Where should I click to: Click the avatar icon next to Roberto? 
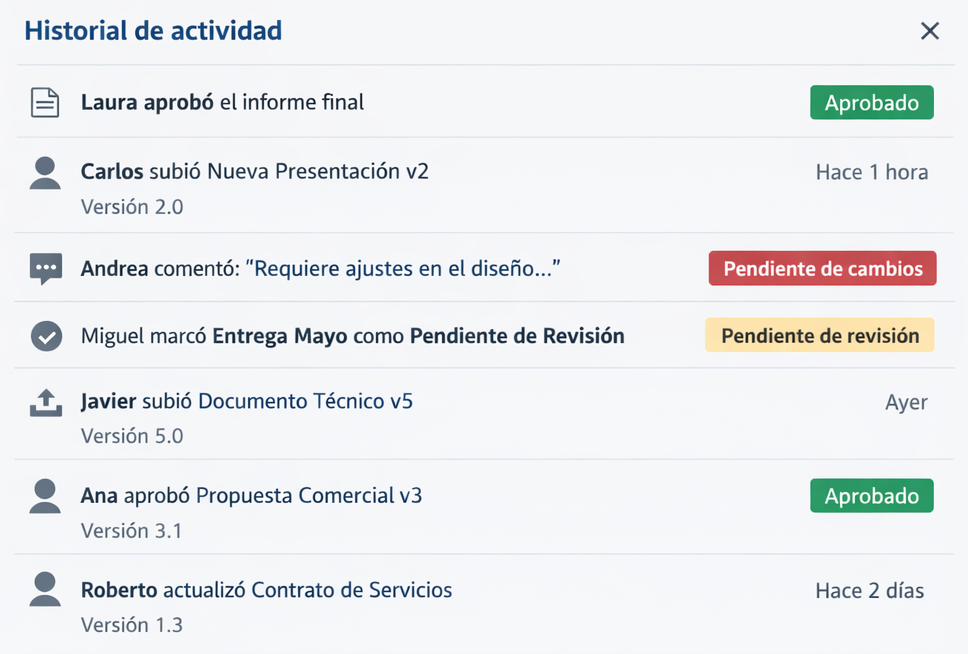44,590
